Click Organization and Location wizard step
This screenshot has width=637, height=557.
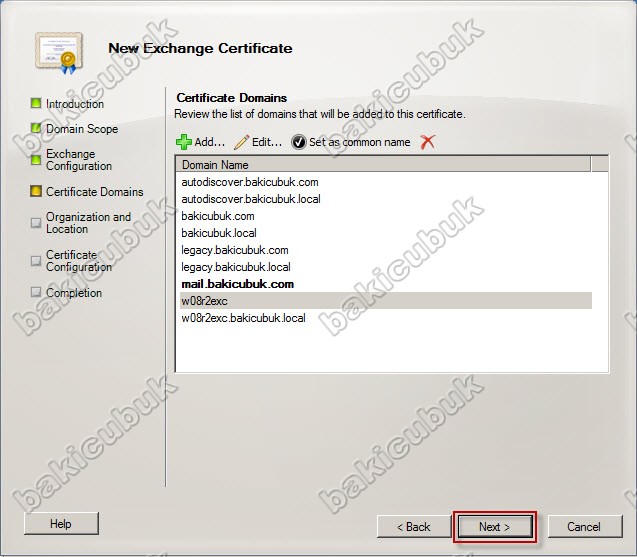click(88, 223)
